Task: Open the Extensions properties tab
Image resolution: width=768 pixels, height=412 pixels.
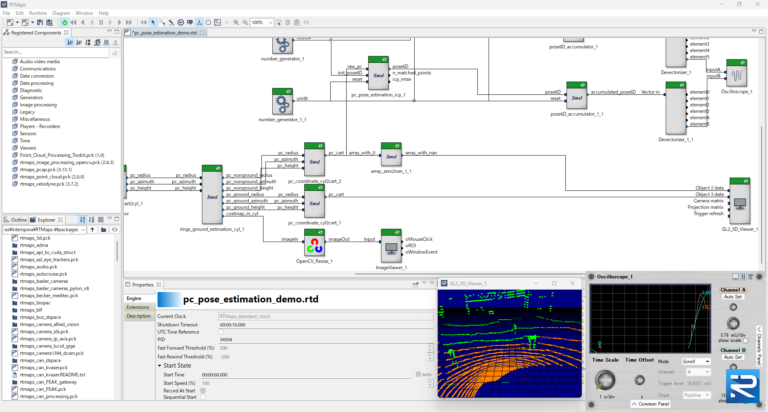Action: click(138, 307)
